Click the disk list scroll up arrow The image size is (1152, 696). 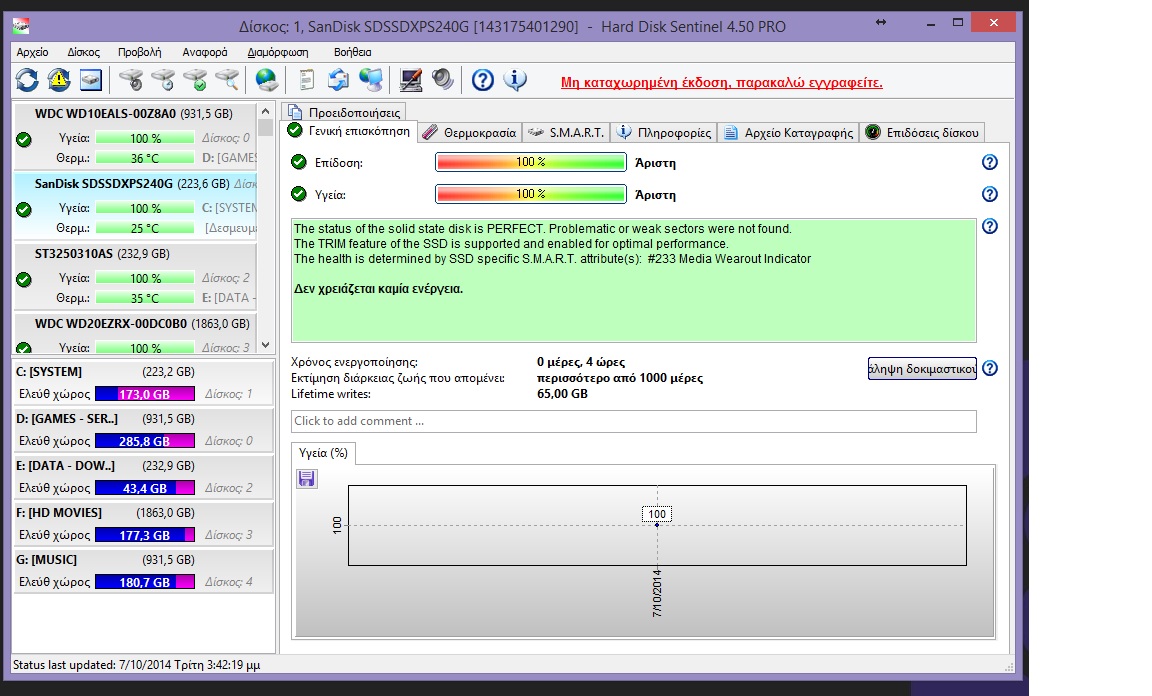click(x=265, y=112)
